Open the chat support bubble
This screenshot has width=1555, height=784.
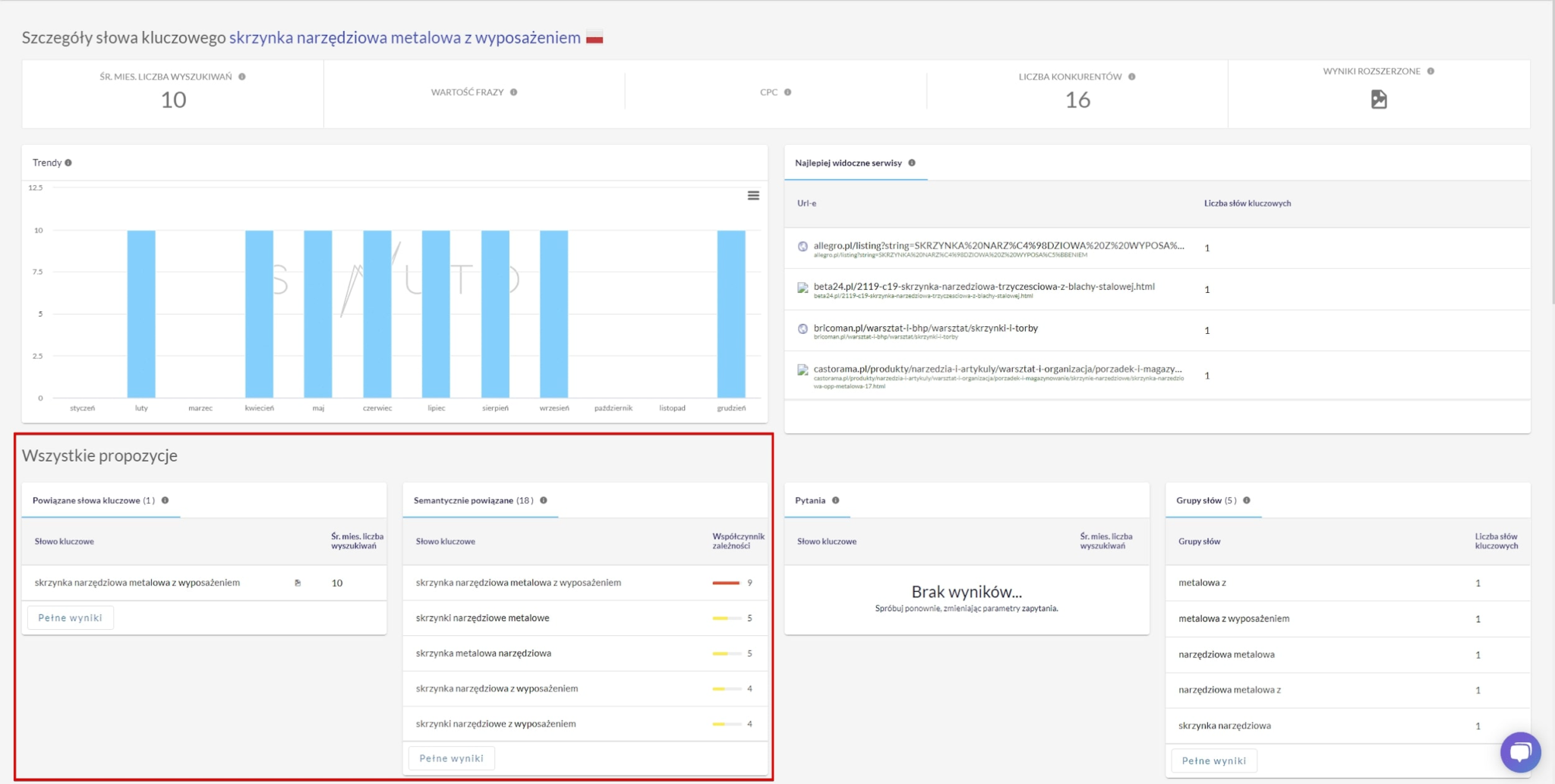1520,751
